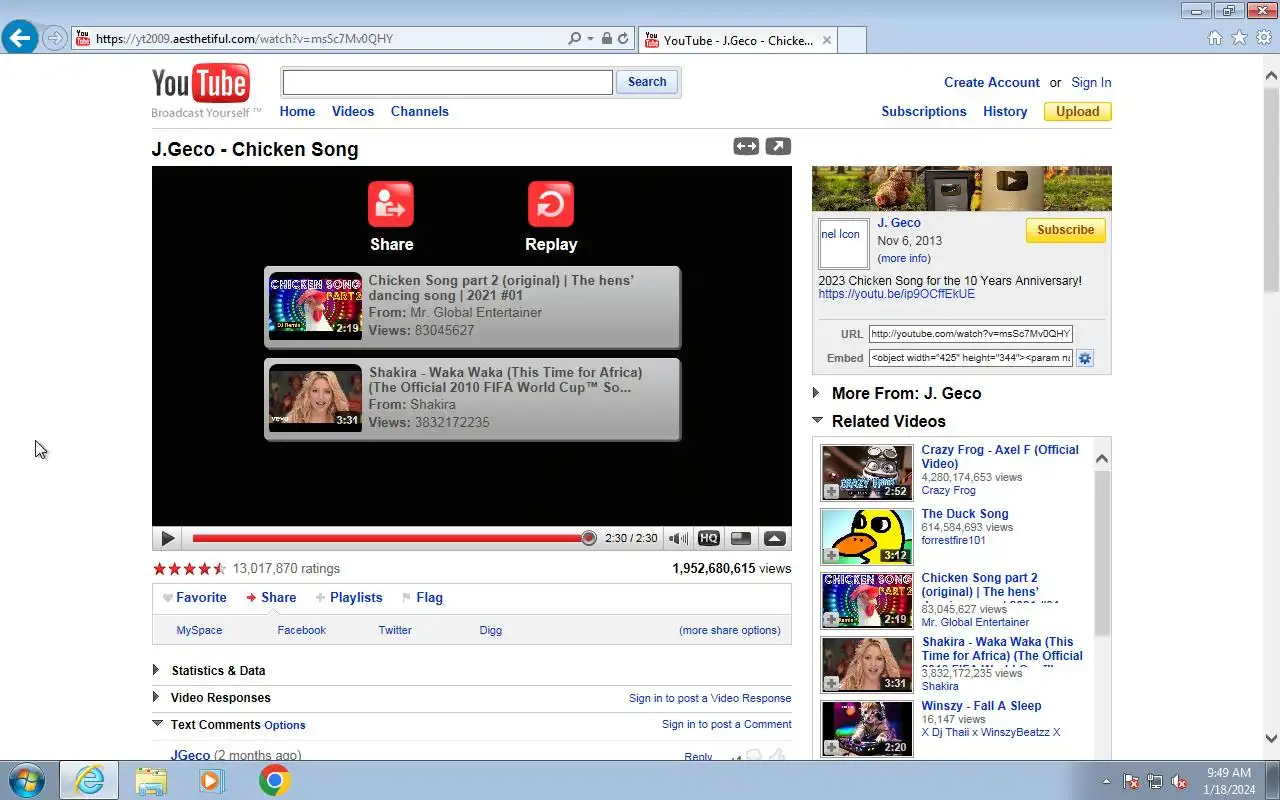Refresh the page using address bar icon
The height and width of the screenshot is (800, 1280).
623,39
